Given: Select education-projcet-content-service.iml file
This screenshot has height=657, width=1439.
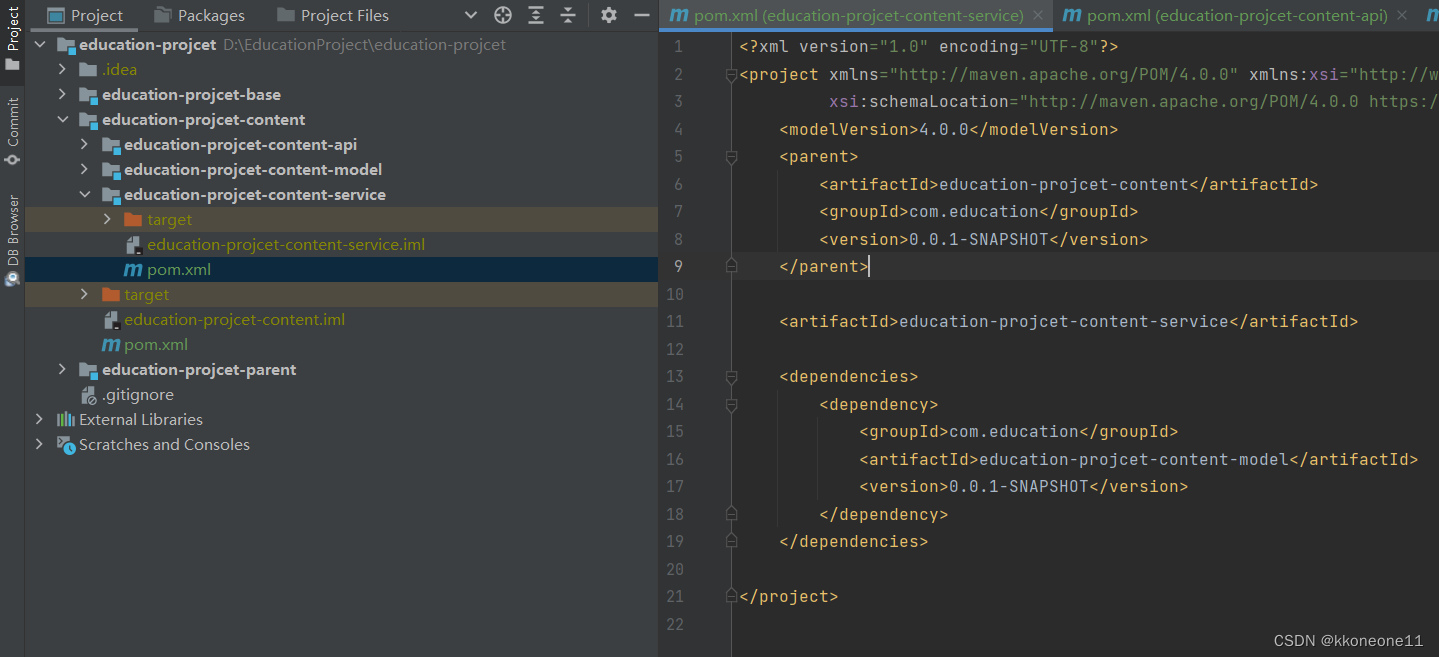Looking at the screenshot, I should [286, 244].
